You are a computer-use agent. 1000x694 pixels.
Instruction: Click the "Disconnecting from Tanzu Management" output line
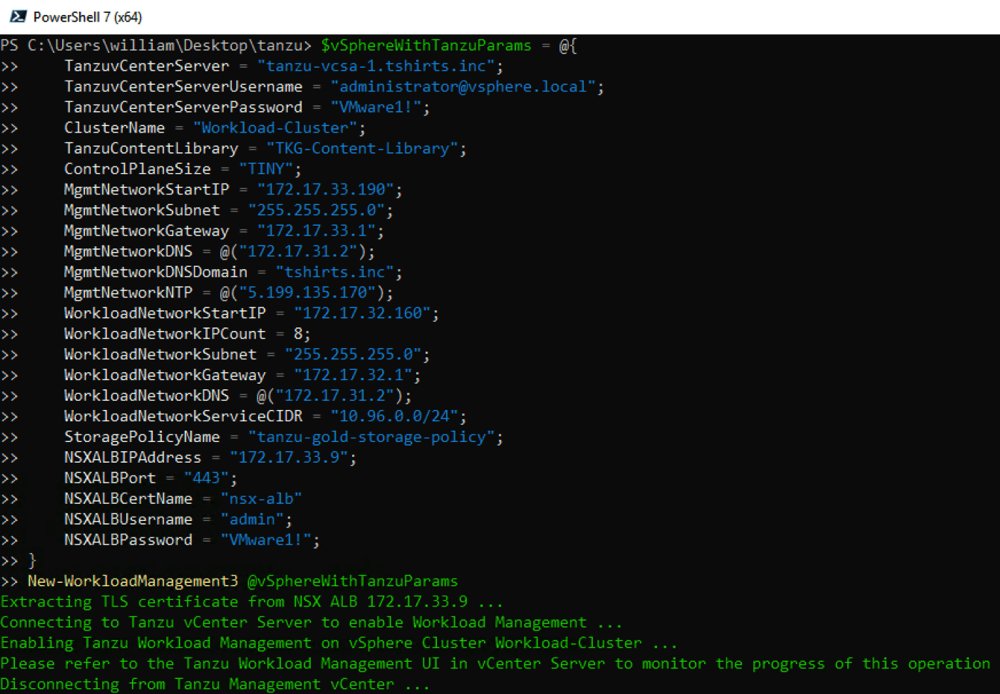click(215, 684)
